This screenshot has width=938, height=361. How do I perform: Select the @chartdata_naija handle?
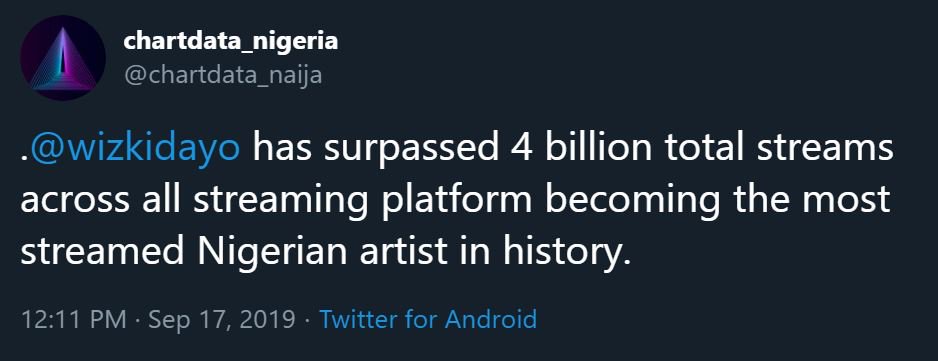[223, 75]
